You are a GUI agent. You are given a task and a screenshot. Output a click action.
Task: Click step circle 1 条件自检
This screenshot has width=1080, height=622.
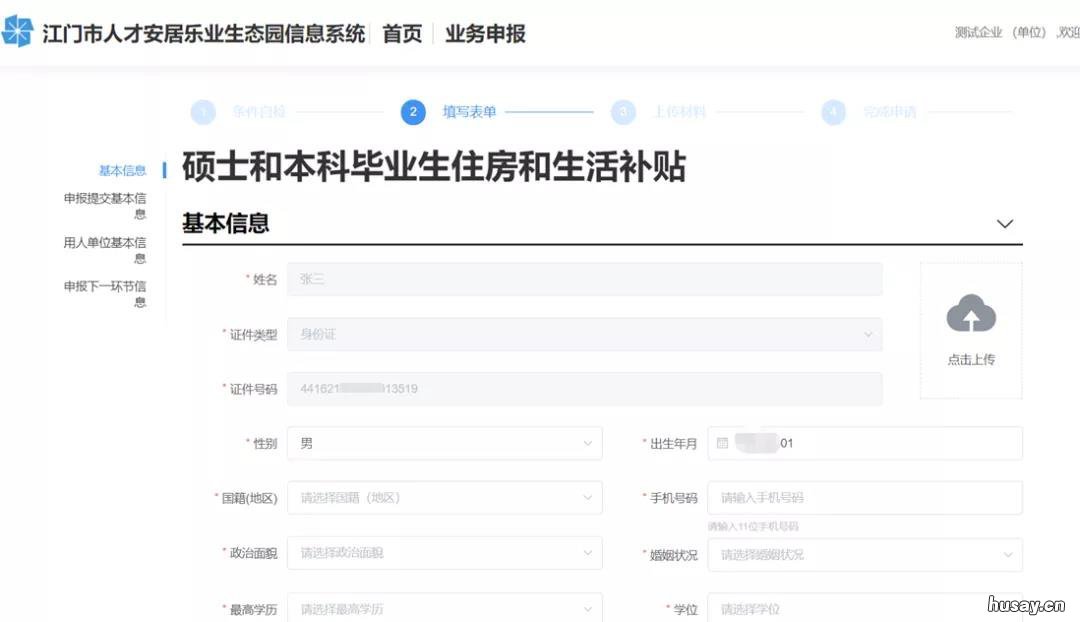coord(203,112)
